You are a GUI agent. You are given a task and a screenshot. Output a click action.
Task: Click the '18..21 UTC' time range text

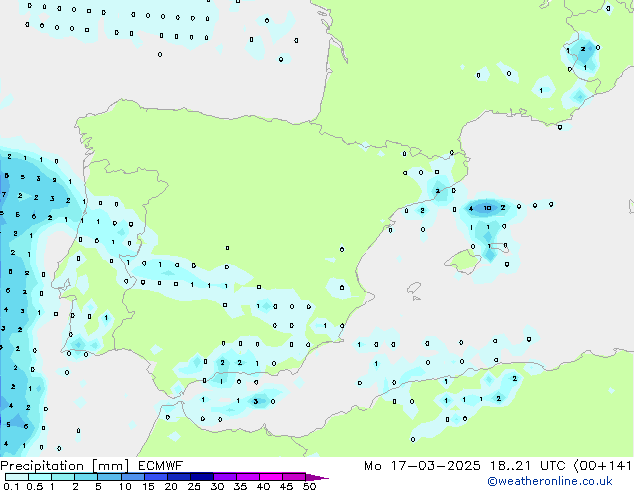[x=527, y=466]
